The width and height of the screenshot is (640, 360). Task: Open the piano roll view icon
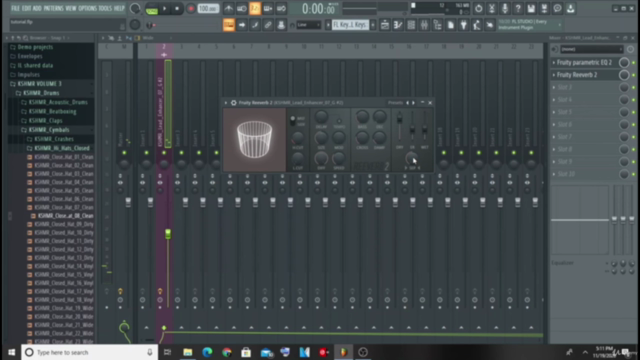coord(398,25)
